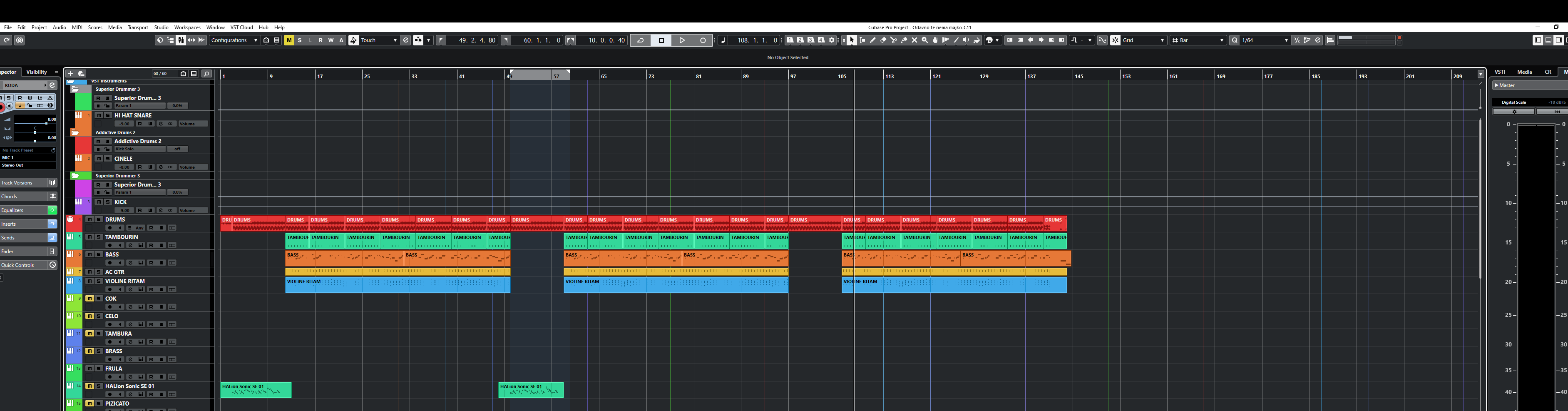This screenshot has width=1568, height=411.
Task: Toggle global Mute M state button
Action: point(289,40)
